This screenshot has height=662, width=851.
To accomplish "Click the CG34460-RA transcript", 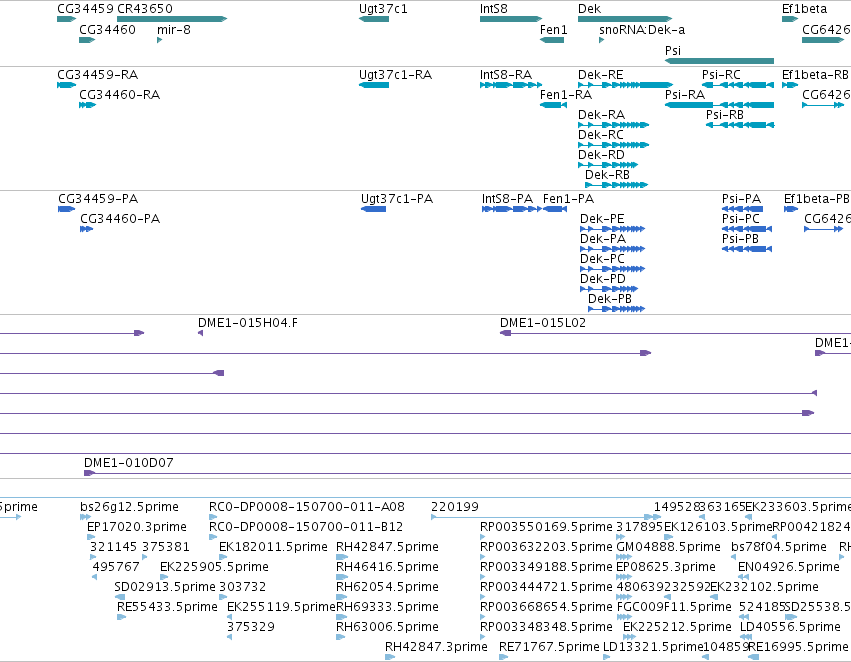I will click(x=87, y=105).
